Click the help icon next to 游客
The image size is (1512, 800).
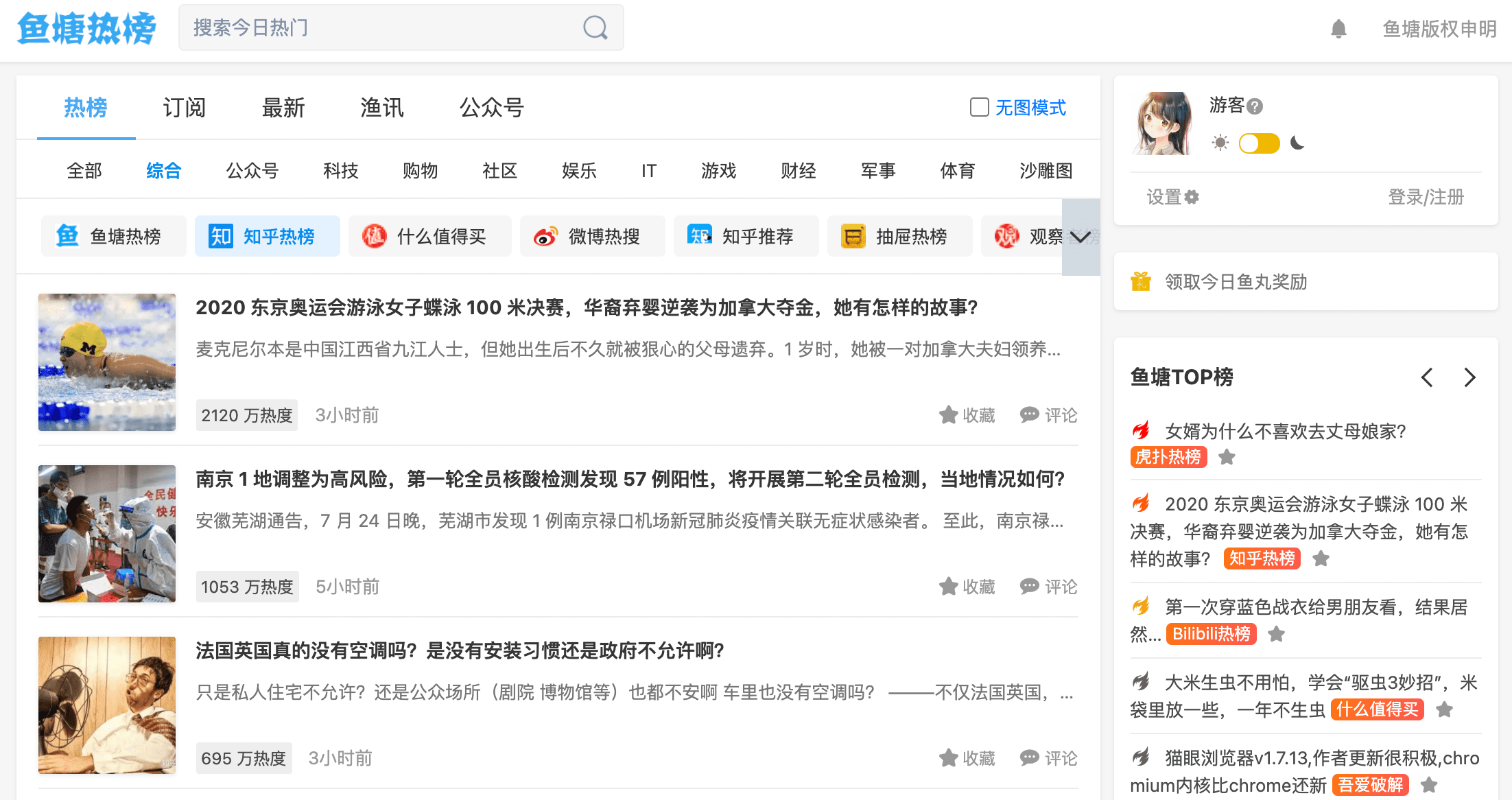coord(1255,106)
